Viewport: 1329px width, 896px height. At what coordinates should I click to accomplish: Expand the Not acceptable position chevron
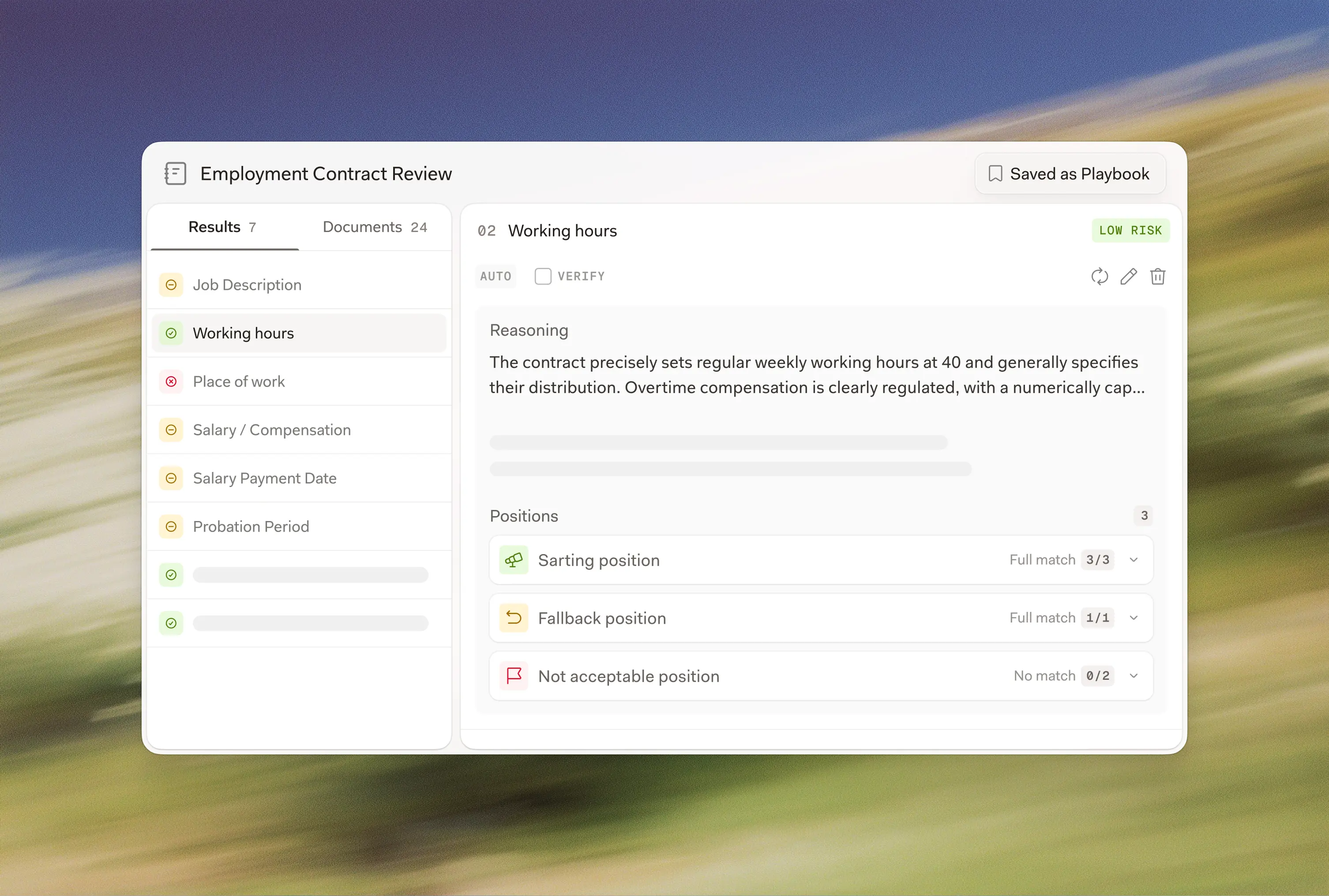[1134, 676]
